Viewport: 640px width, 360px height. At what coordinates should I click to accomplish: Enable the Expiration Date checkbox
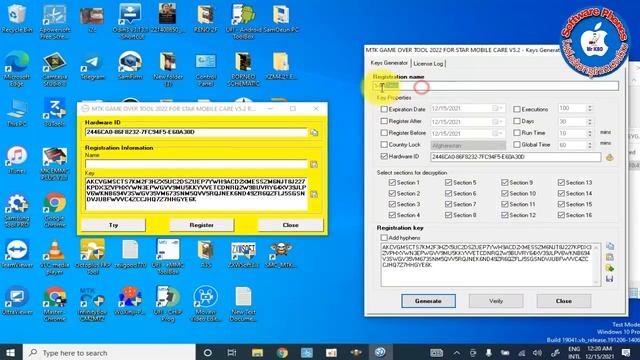click(x=384, y=109)
